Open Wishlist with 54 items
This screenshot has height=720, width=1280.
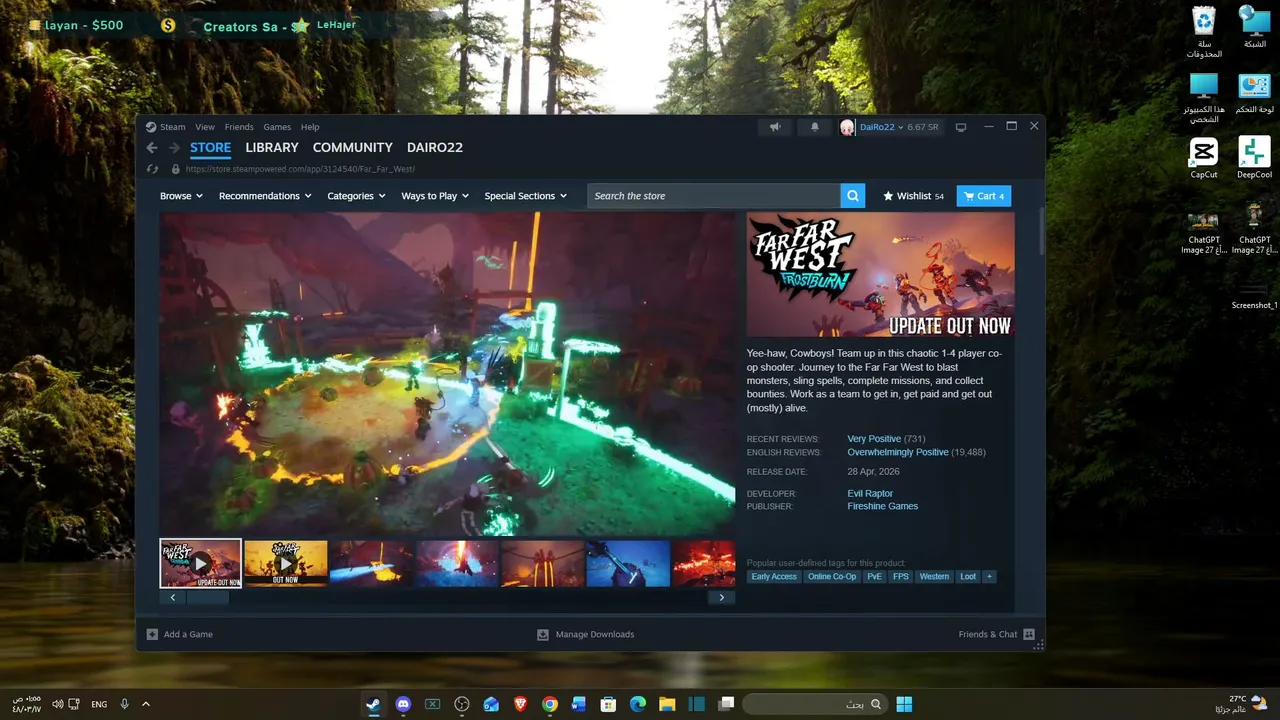[x=913, y=196]
